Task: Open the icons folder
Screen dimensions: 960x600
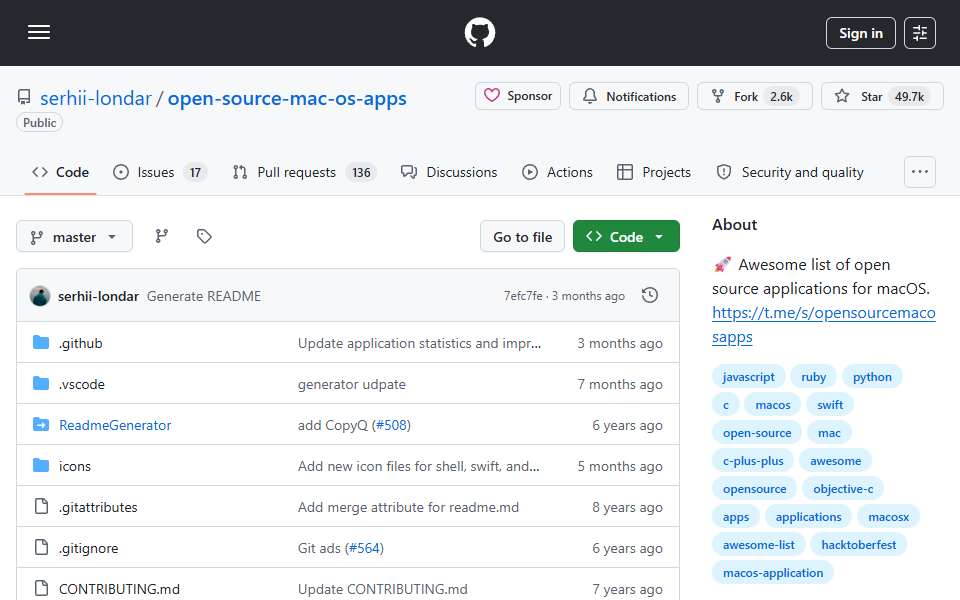Action: tap(74, 466)
